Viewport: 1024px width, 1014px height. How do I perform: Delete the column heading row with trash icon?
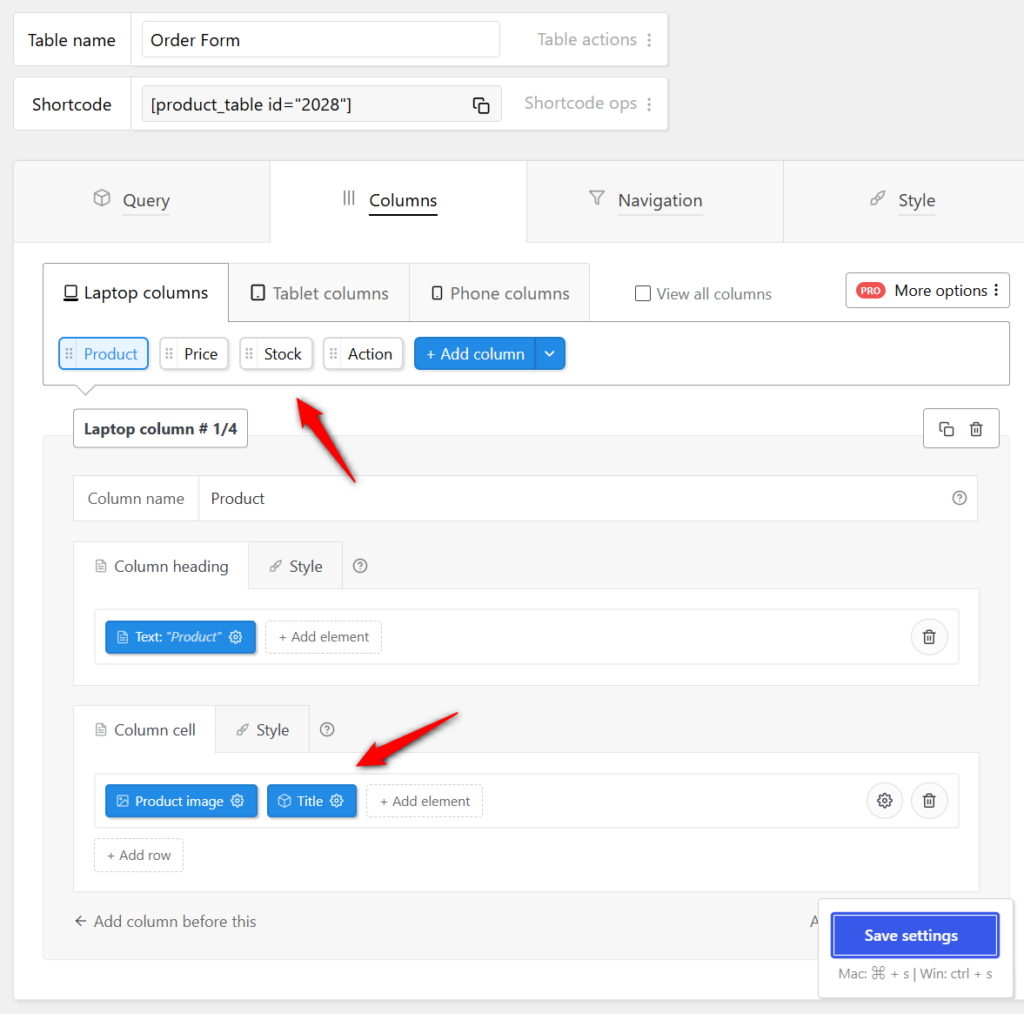pyautogui.click(x=929, y=637)
